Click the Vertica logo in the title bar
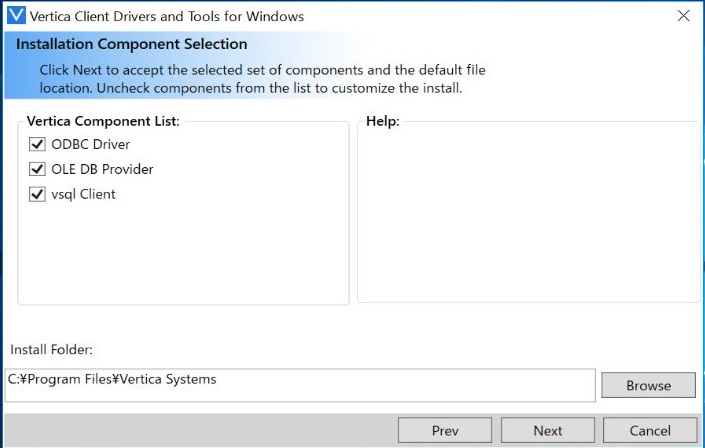This screenshot has width=705, height=448. [x=16, y=16]
